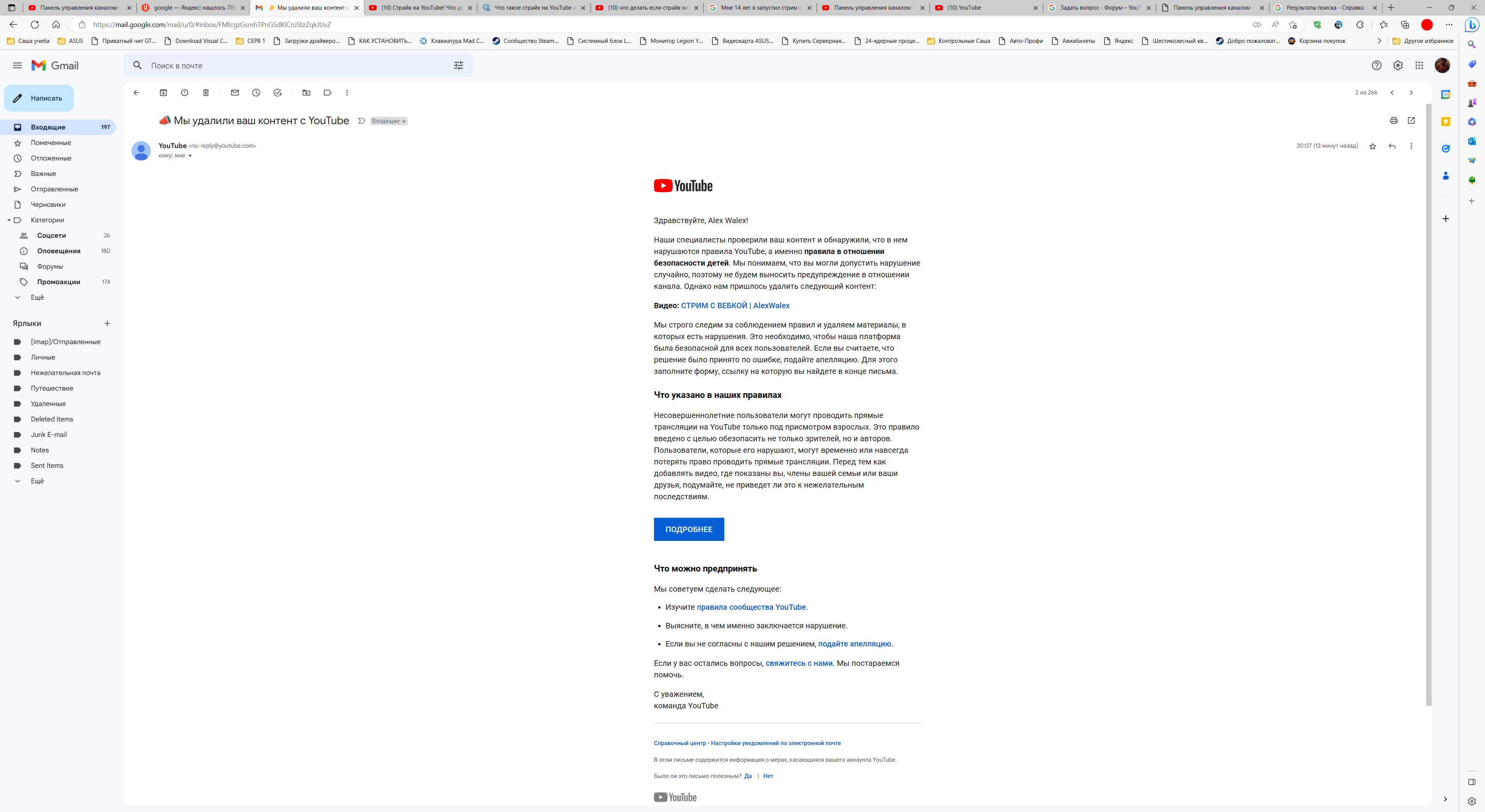Answer Да to helpful question

tap(748, 776)
